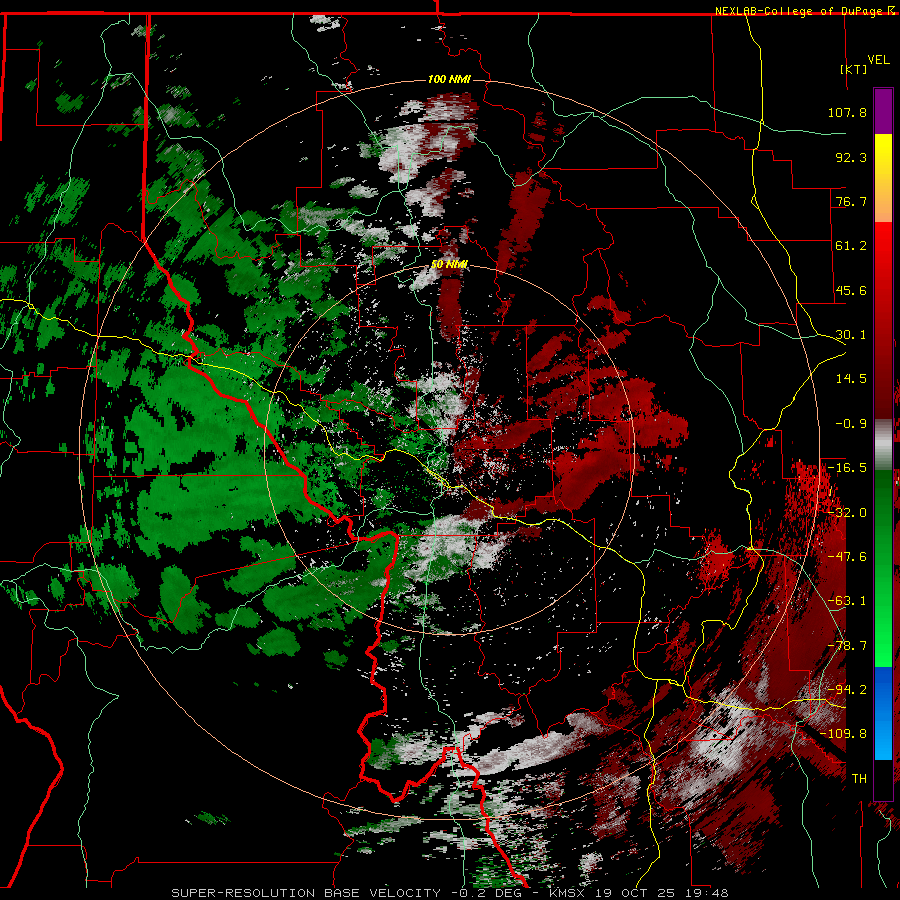Viewport: 900px width, 900px height.
Task: Click the 76.7 velocity scale value
Action: click(x=851, y=201)
